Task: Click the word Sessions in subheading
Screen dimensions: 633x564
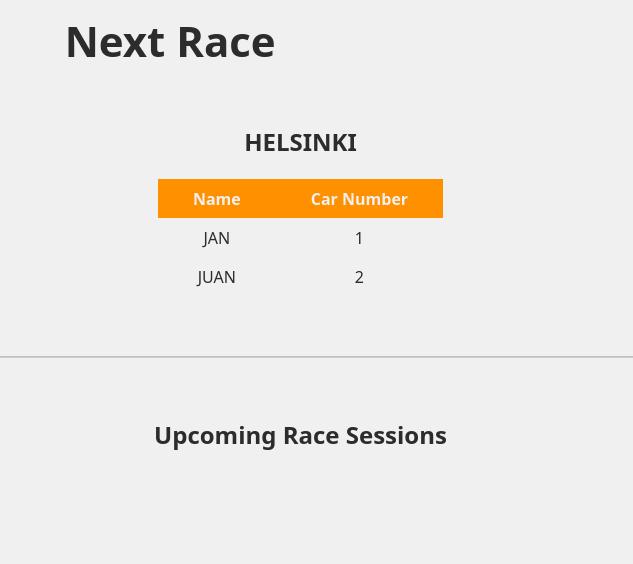Action: 396,436
